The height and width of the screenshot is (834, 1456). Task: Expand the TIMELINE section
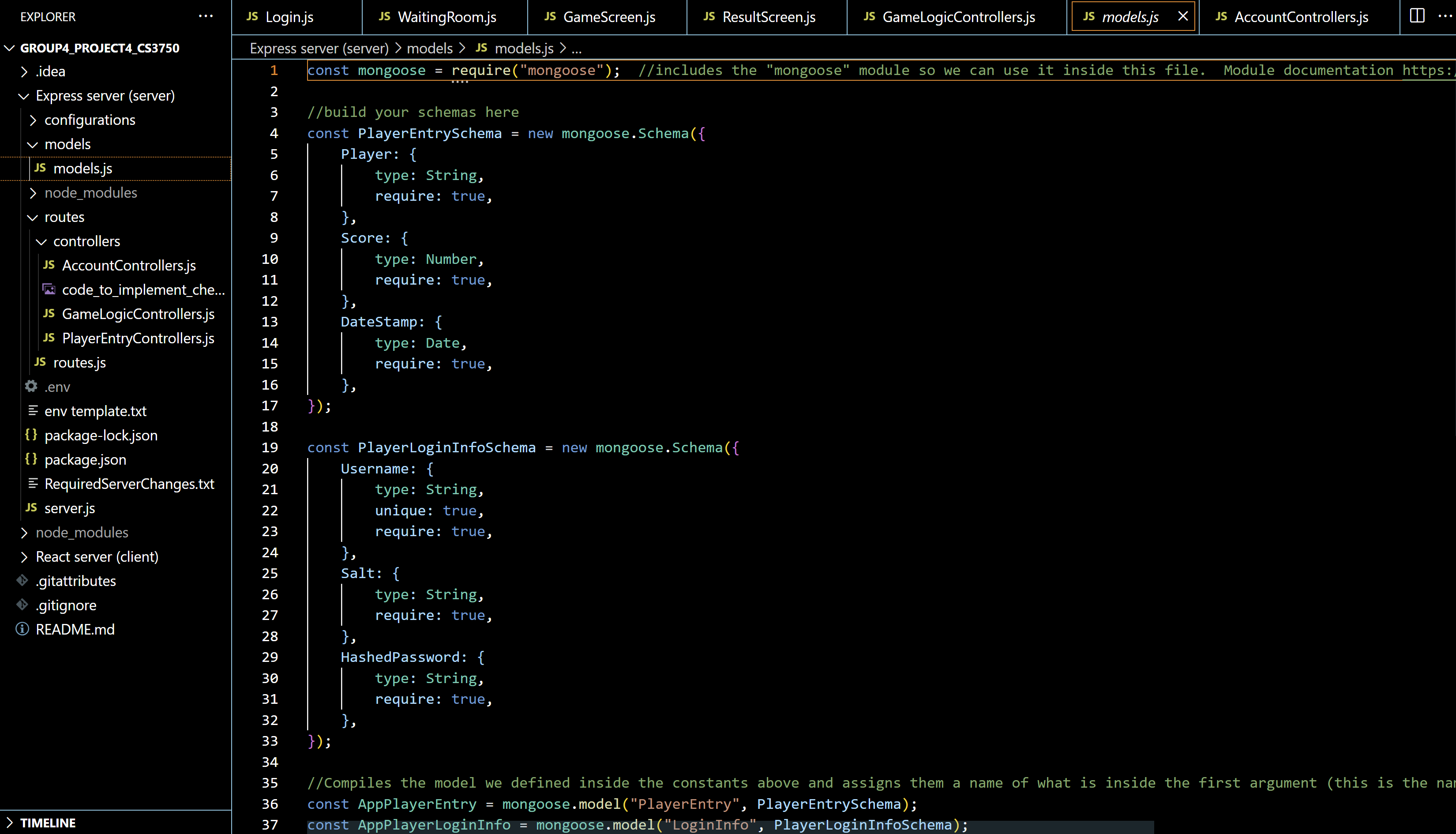click(x=9, y=823)
